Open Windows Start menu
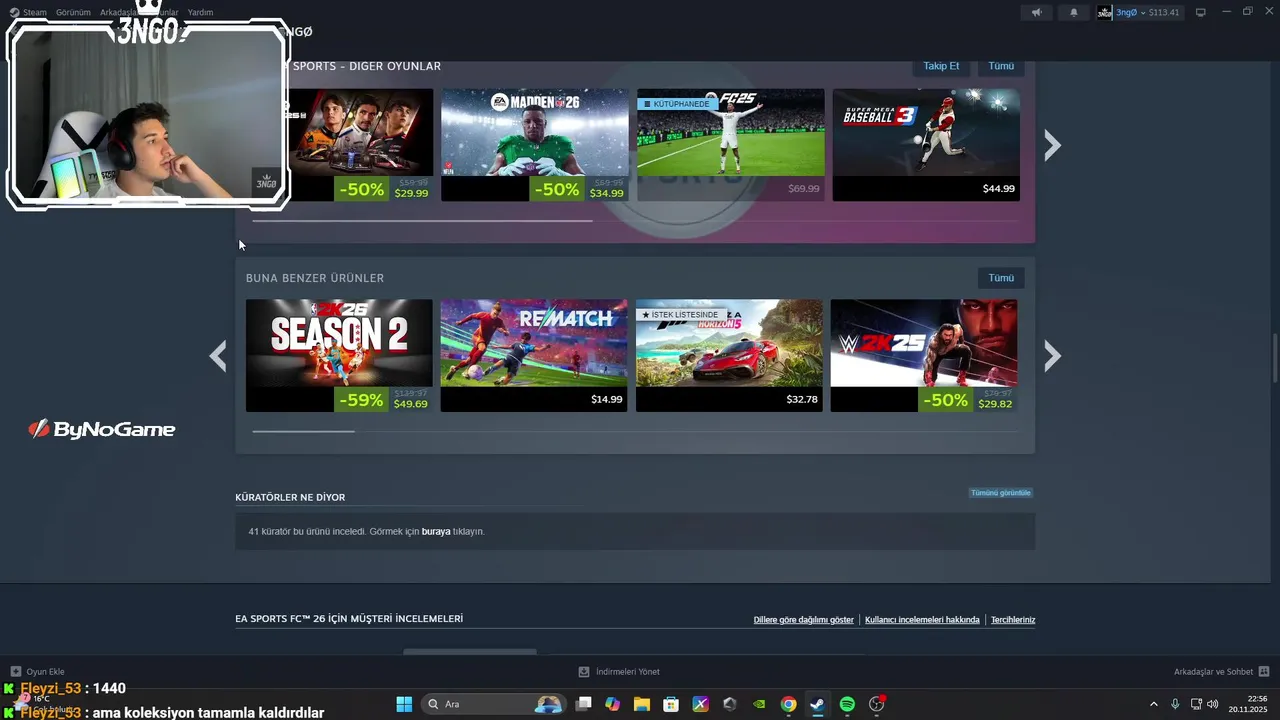This screenshot has height=720, width=1280. pos(404,704)
